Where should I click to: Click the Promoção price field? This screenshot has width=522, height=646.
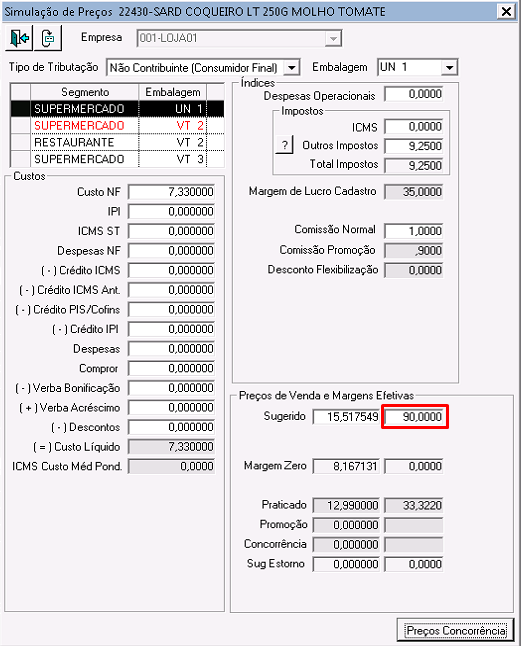point(346,525)
